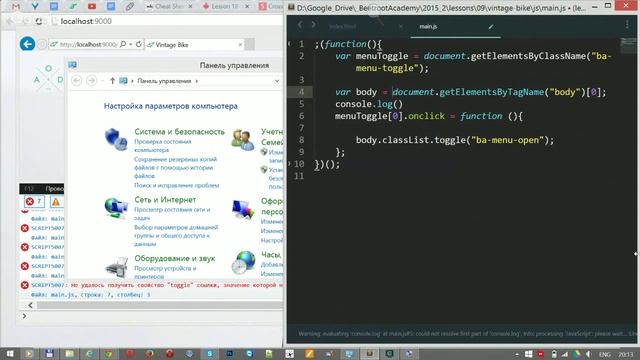
Task: Close the Cheat Sheet Chrome tab
Action: pyautogui.click(x=190, y=7)
